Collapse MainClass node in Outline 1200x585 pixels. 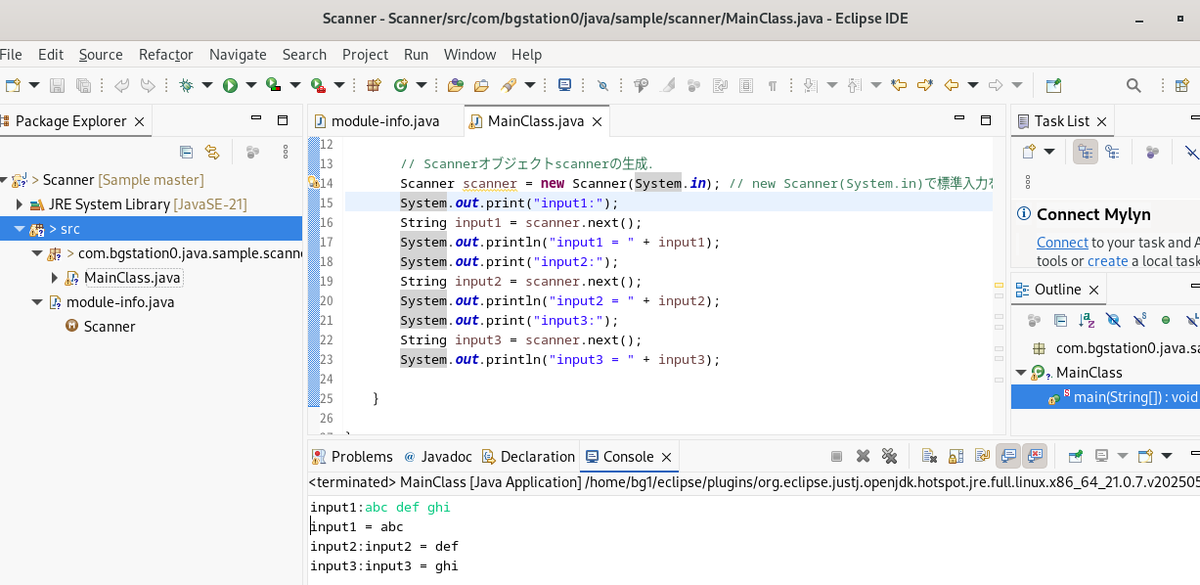coord(1021,372)
